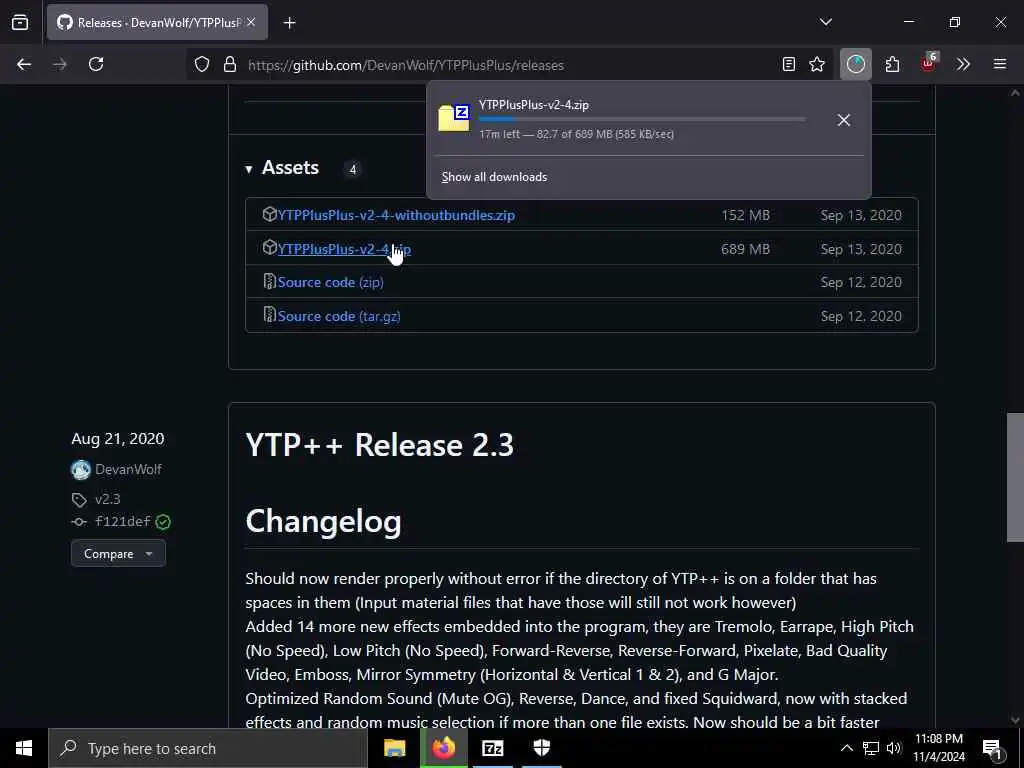
Task: Click the github.com address bar
Action: pos(509,65)
